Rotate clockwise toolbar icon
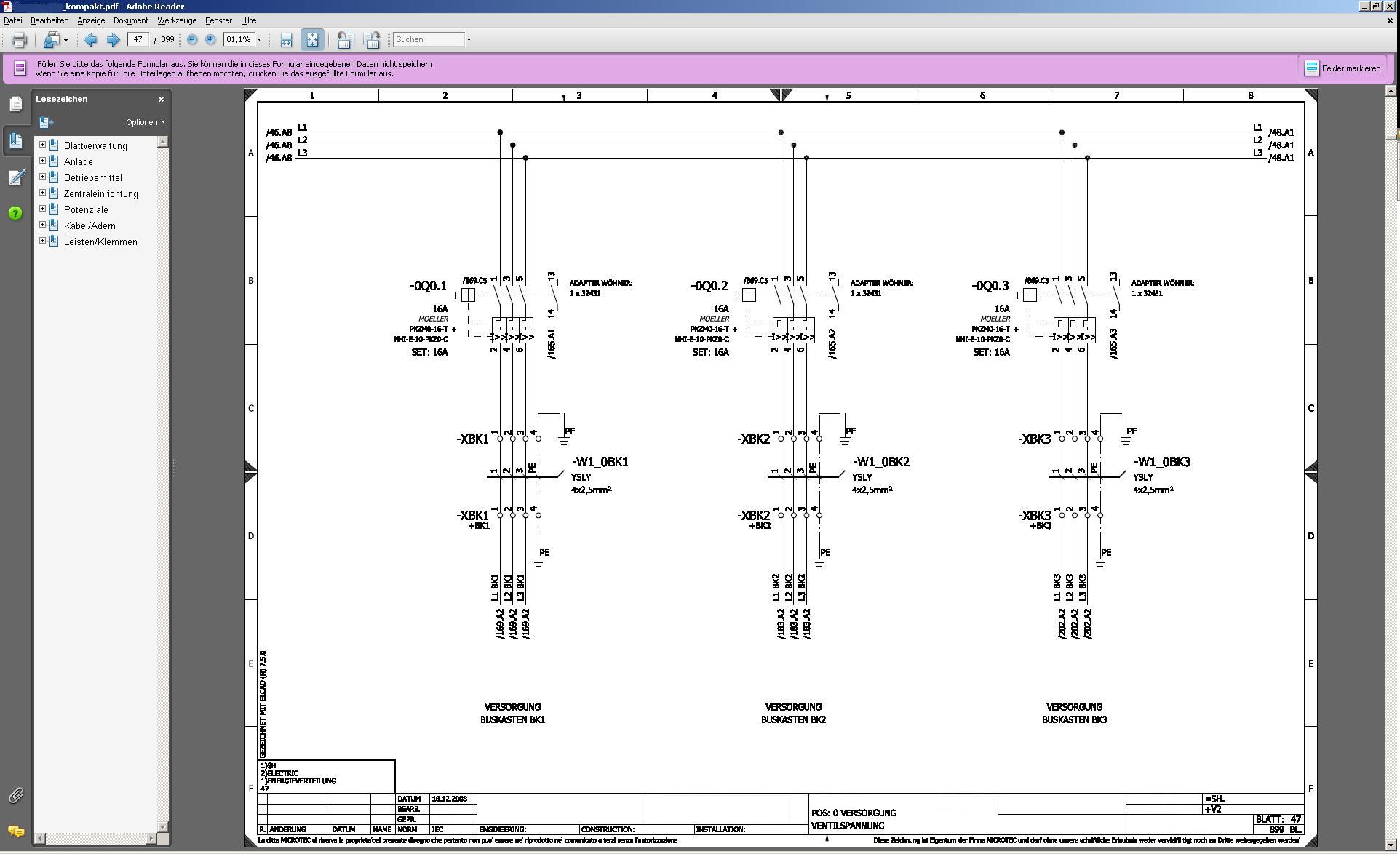This screenshot has width=1400, height=854. 372,40
